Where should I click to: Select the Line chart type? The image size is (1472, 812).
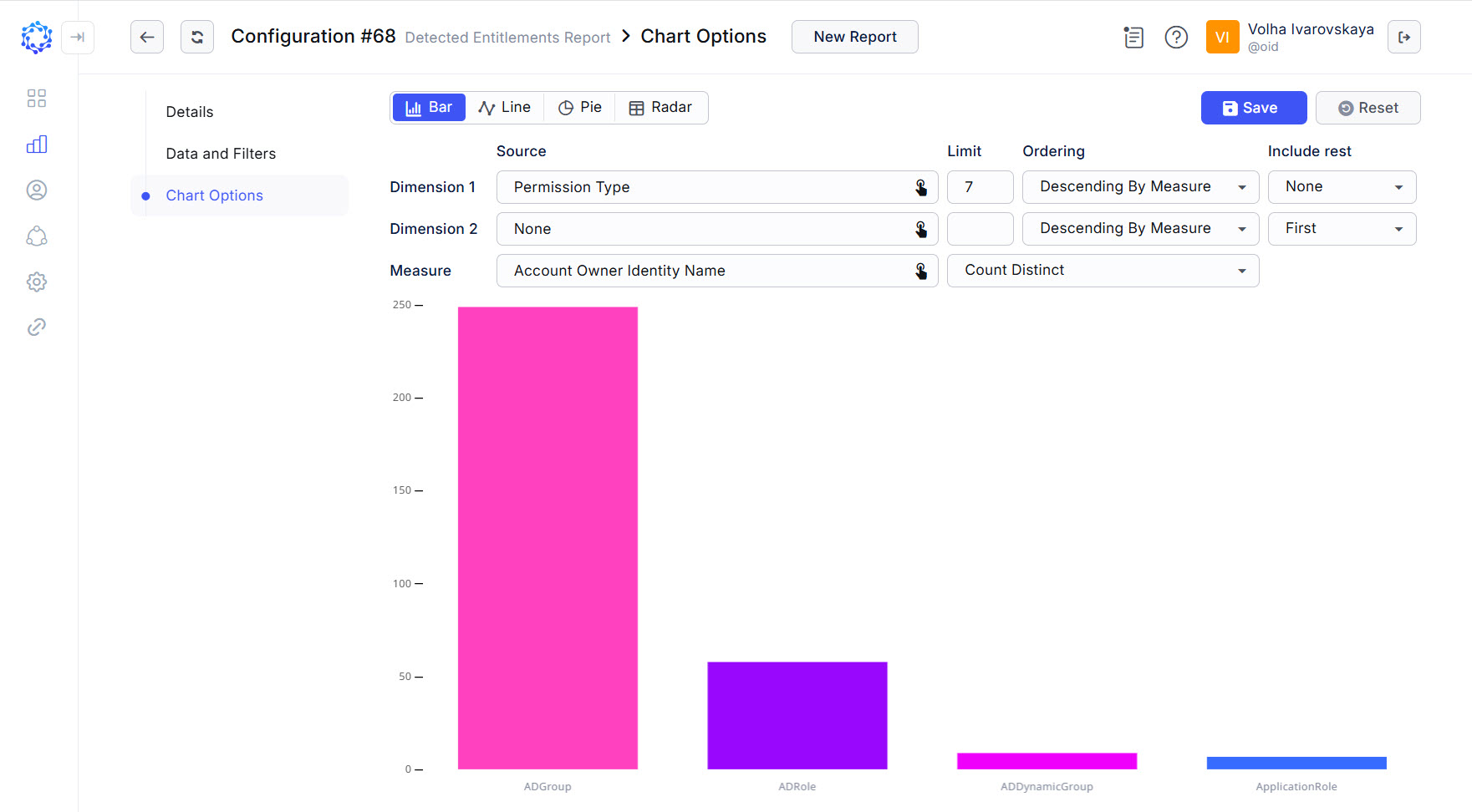click(505, 107)
